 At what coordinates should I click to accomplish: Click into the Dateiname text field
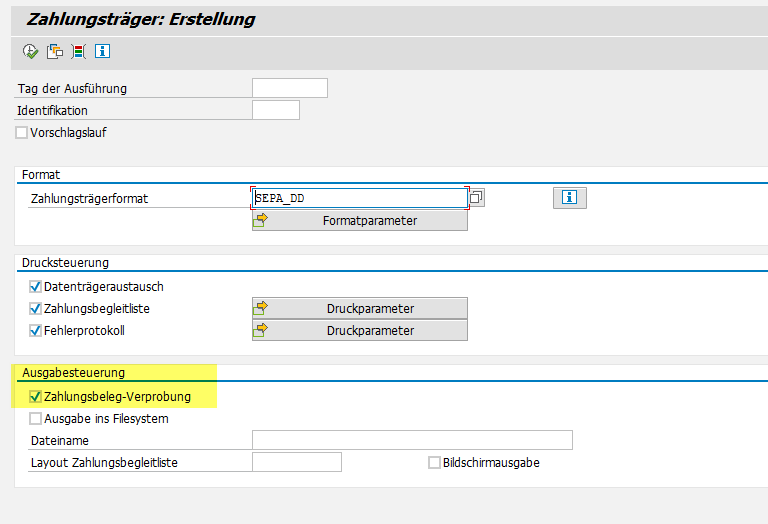[412, 441]
